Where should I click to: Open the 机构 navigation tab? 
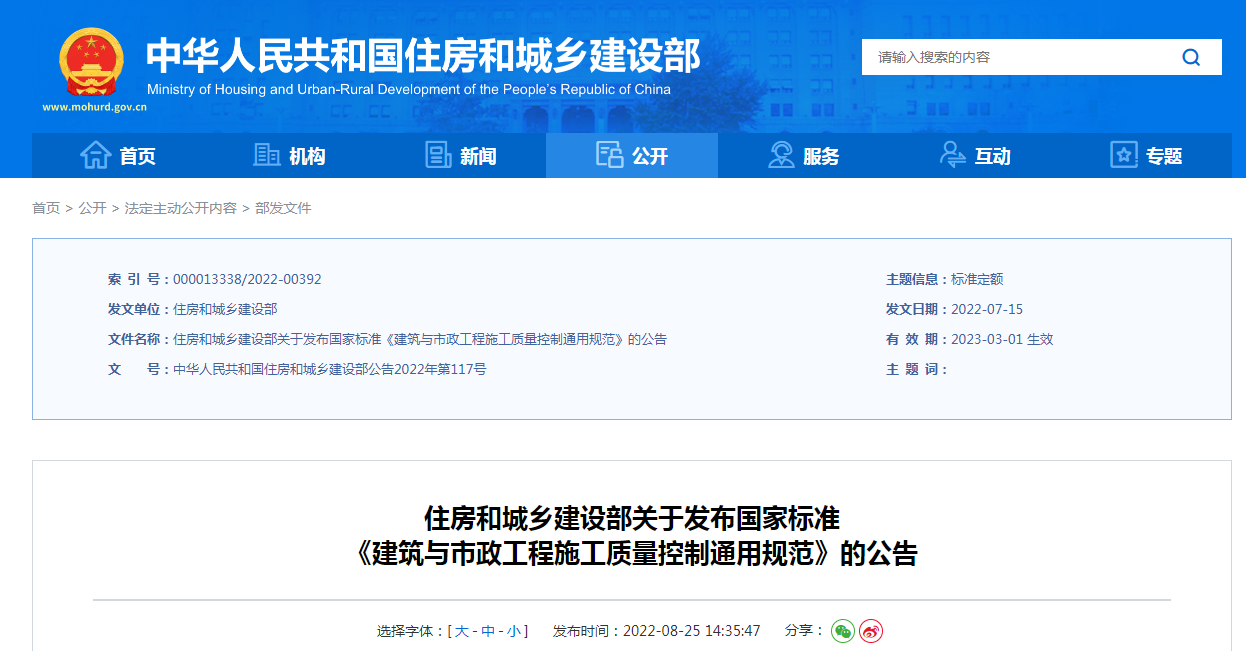289,156
